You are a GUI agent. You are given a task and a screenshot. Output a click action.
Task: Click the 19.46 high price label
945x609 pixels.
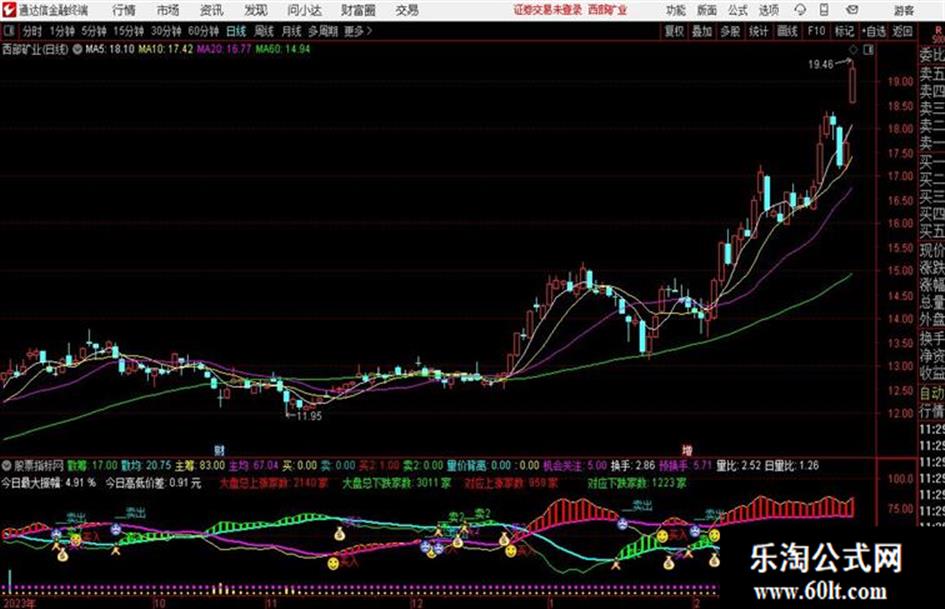820,64
